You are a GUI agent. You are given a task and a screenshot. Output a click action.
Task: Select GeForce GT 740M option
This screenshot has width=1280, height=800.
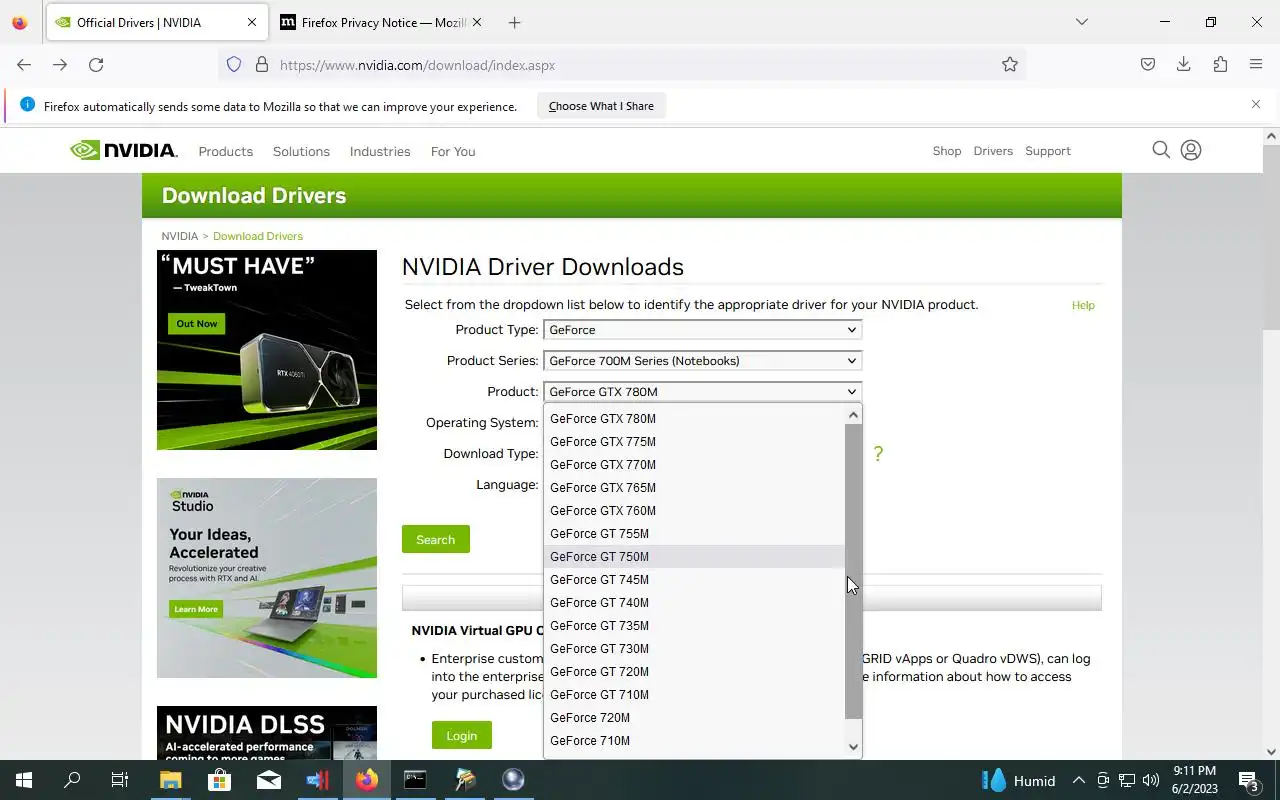[694, 603]
